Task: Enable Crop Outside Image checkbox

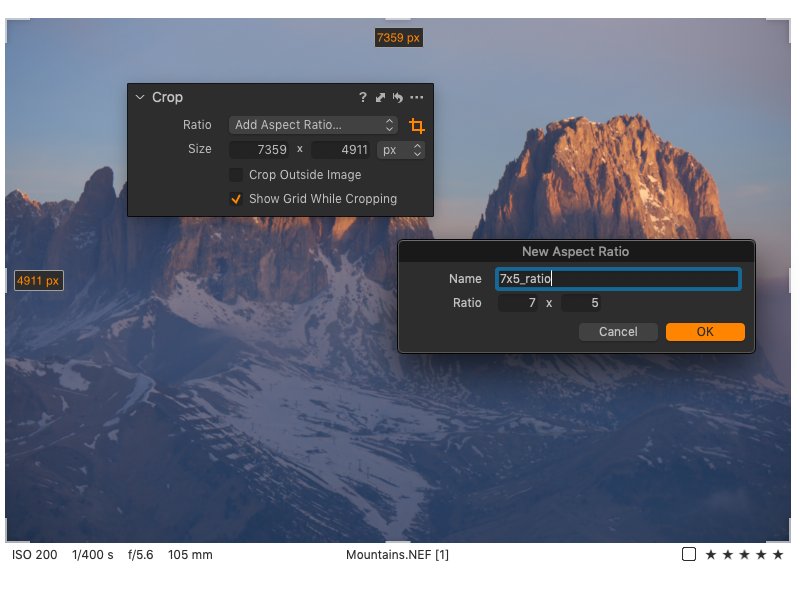Action: (x=236, y=175)
